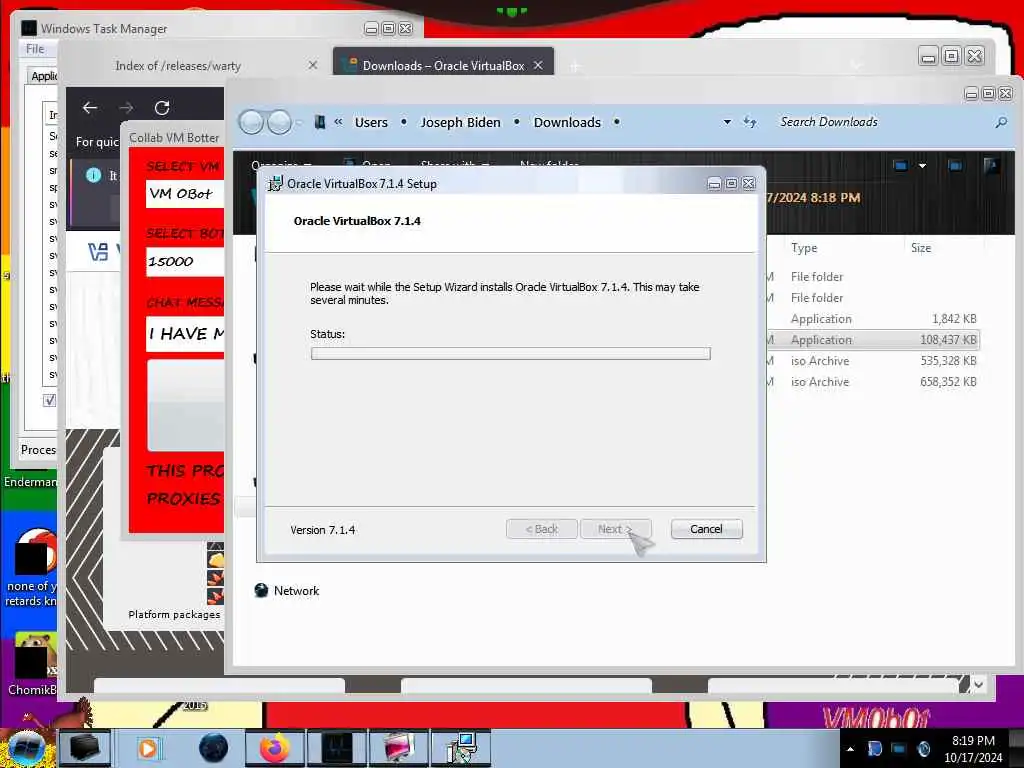Viewport: 1024px width, 768px height.
Task: Switch to Downloads – Oracle VirtualBox browser tab
Action: click(443, 65)
